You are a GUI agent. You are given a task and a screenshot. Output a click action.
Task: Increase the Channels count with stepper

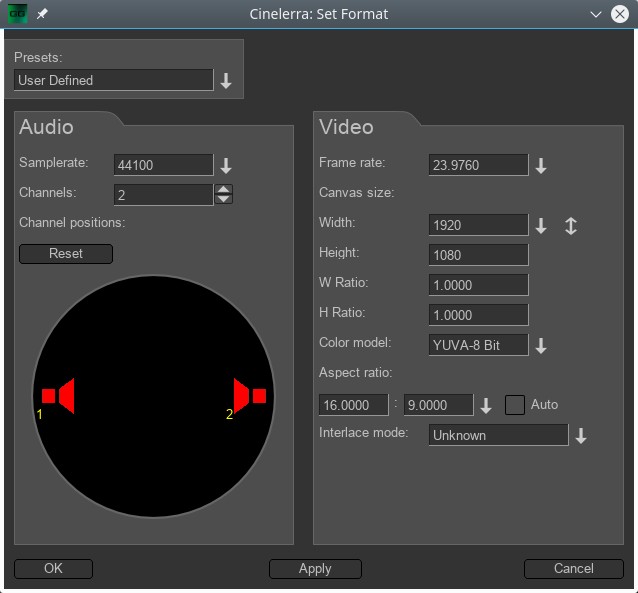click(x=224, y=190)
